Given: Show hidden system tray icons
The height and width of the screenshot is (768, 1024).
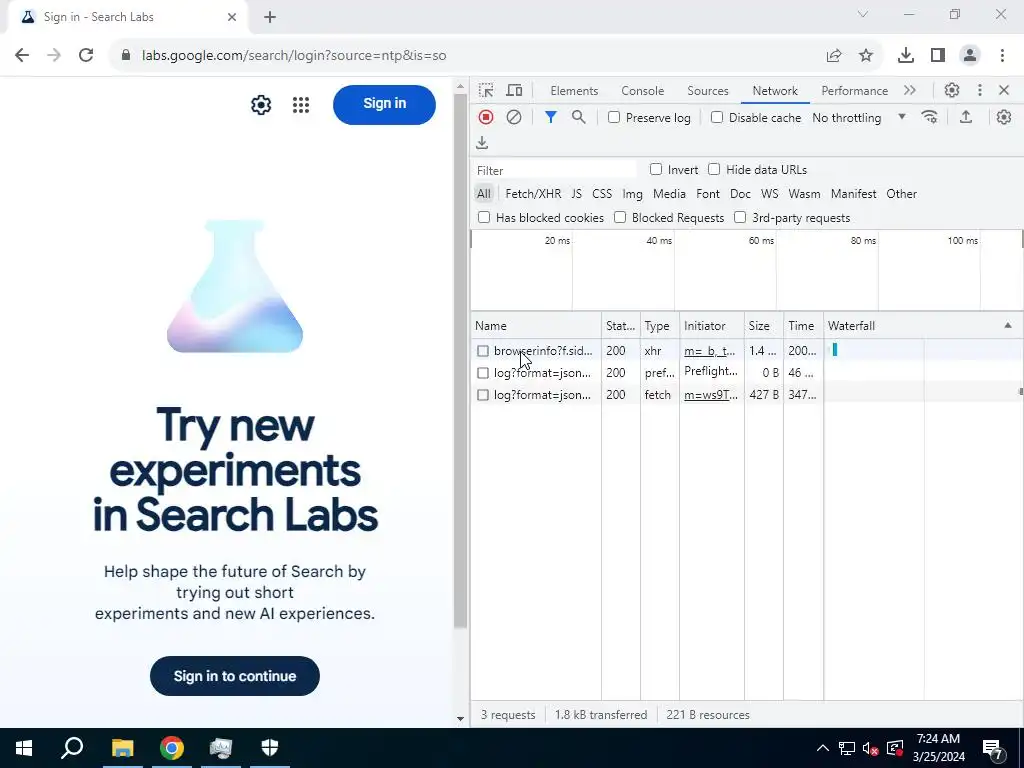Looking at the screenshot, I should (x=823, y=748).
